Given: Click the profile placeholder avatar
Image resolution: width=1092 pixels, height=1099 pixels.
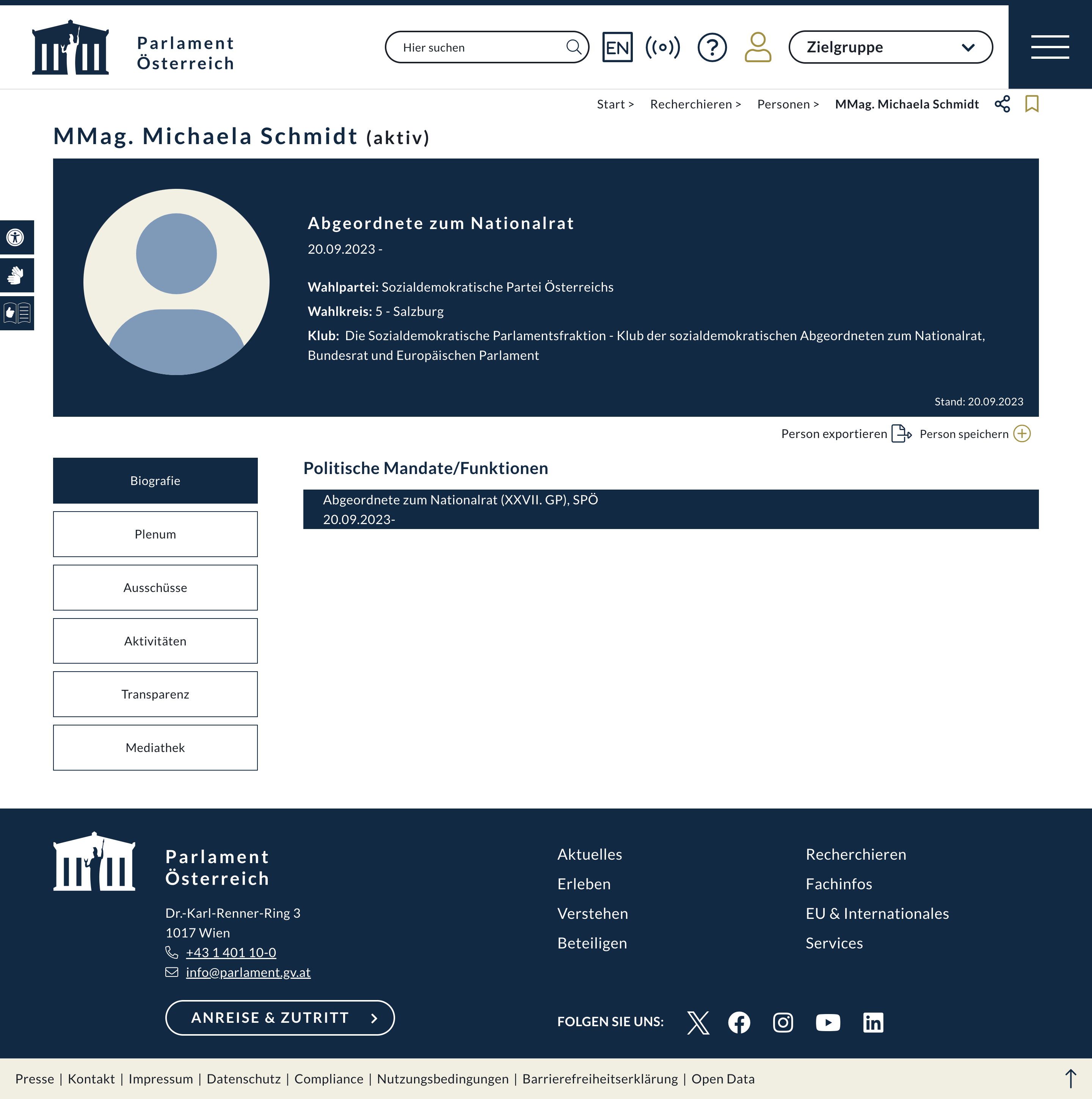Looking at the screenshot, I should (x=176, y=281).
